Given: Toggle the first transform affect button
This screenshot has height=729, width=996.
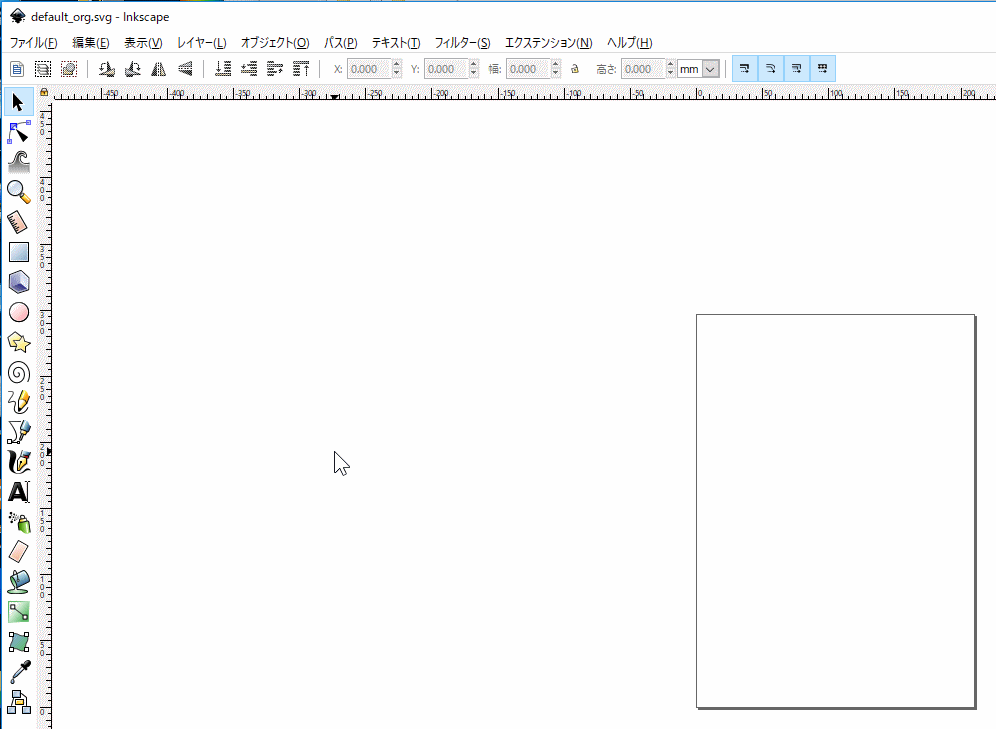Looking at the screenshot, I should pos(745,69).
